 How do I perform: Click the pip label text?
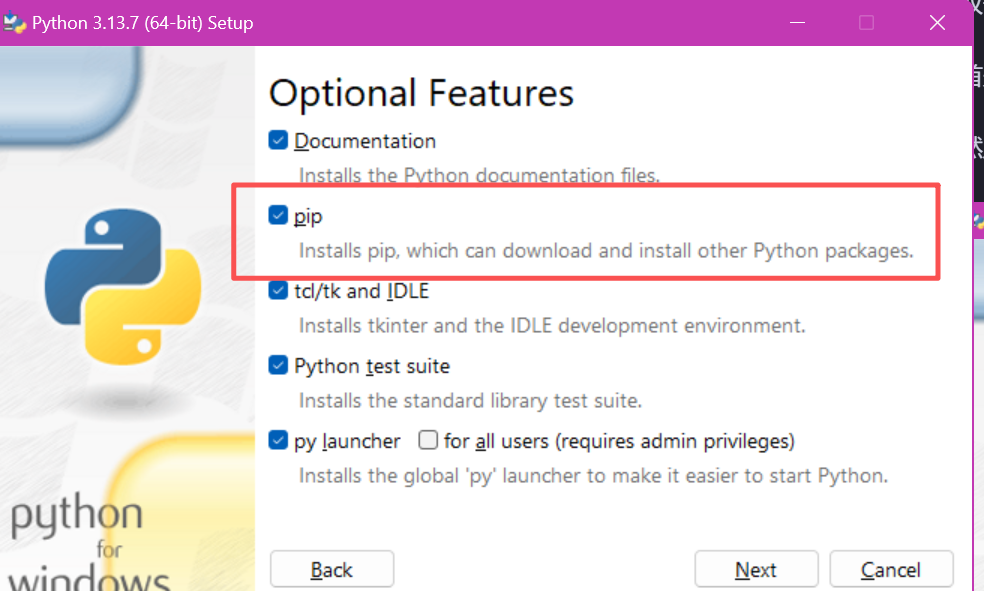(308, 216)
